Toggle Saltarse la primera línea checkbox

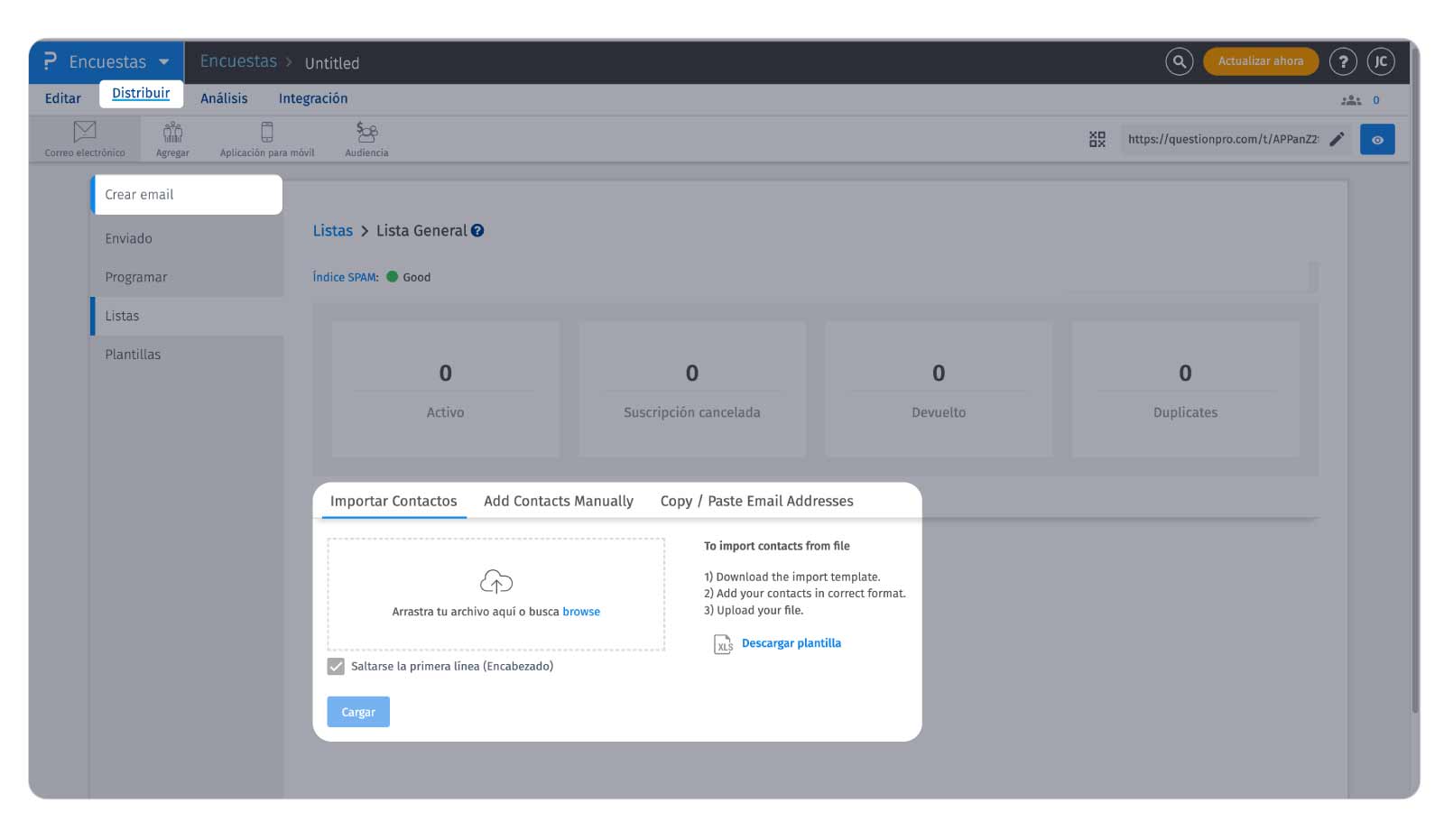(336, 667)
